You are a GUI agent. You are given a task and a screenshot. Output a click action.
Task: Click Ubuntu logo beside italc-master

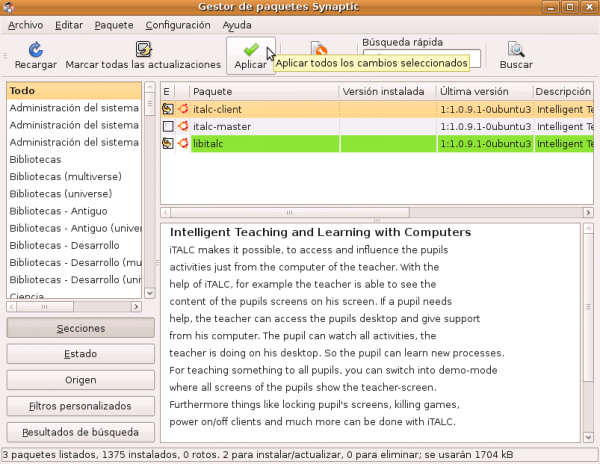coord(182,127)
